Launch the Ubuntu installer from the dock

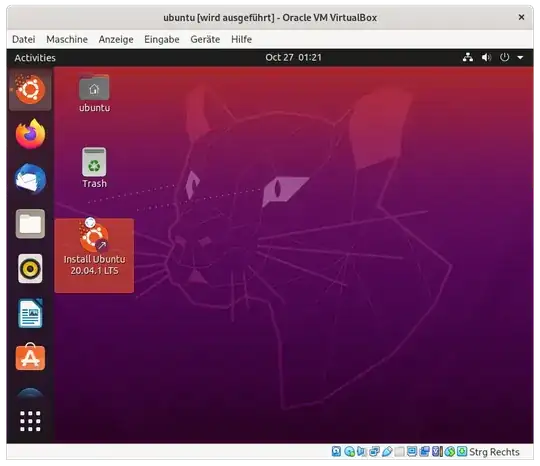tap(30, 90)
